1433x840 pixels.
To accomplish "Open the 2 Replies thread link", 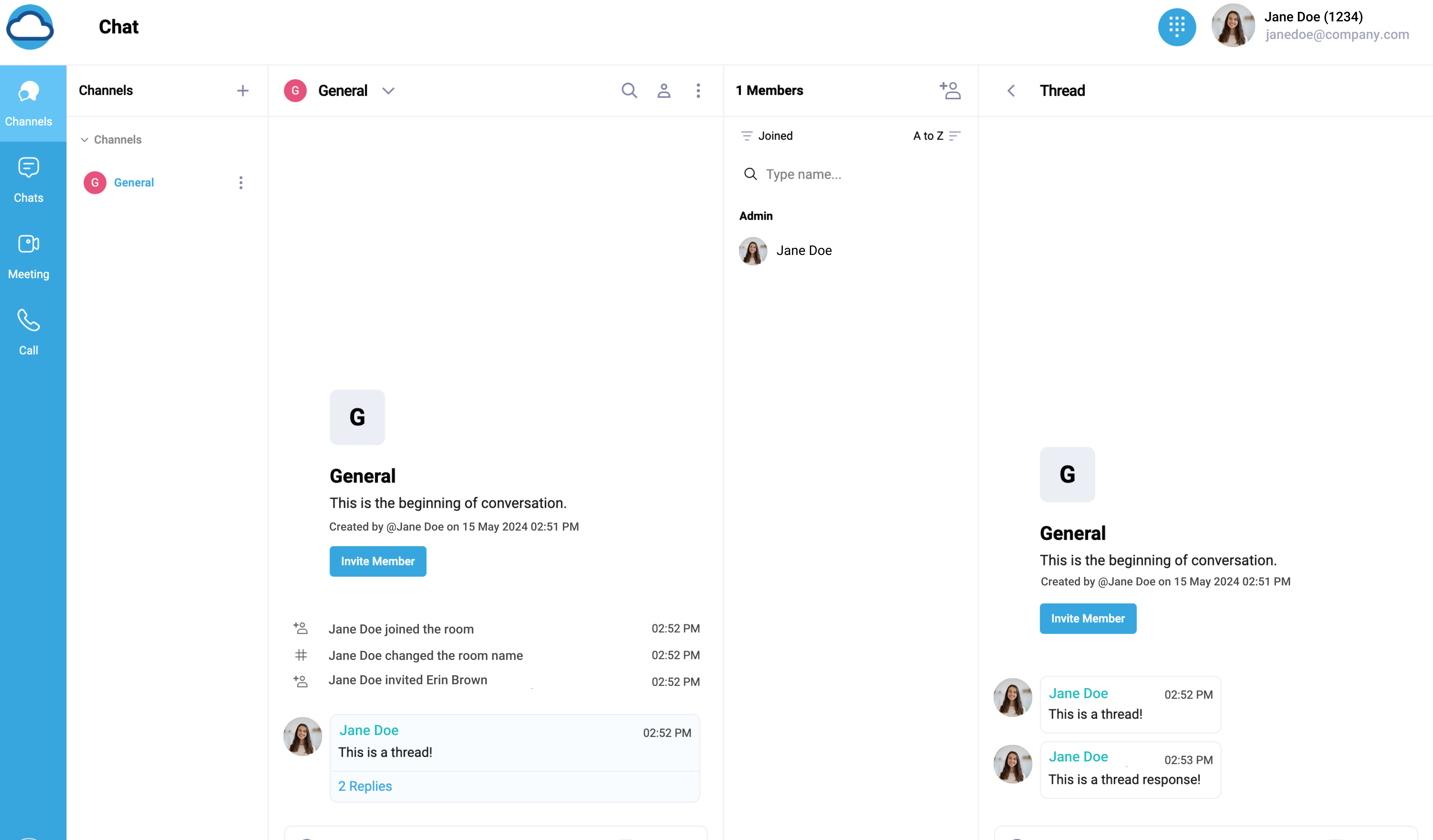I will (365, 786).
